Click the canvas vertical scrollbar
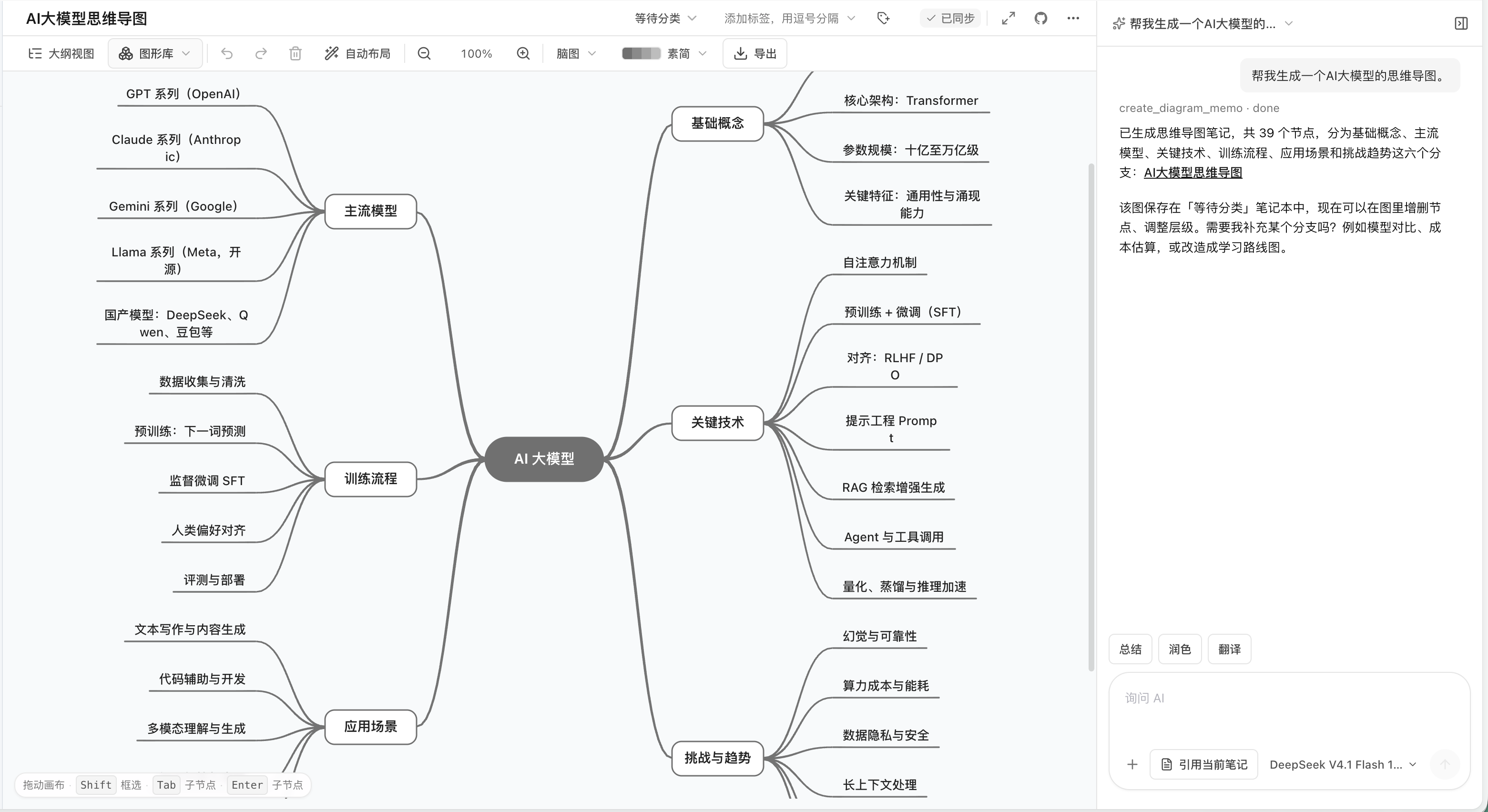Viewport: 1488px width, 812px height. click(x=1091, y=417)
